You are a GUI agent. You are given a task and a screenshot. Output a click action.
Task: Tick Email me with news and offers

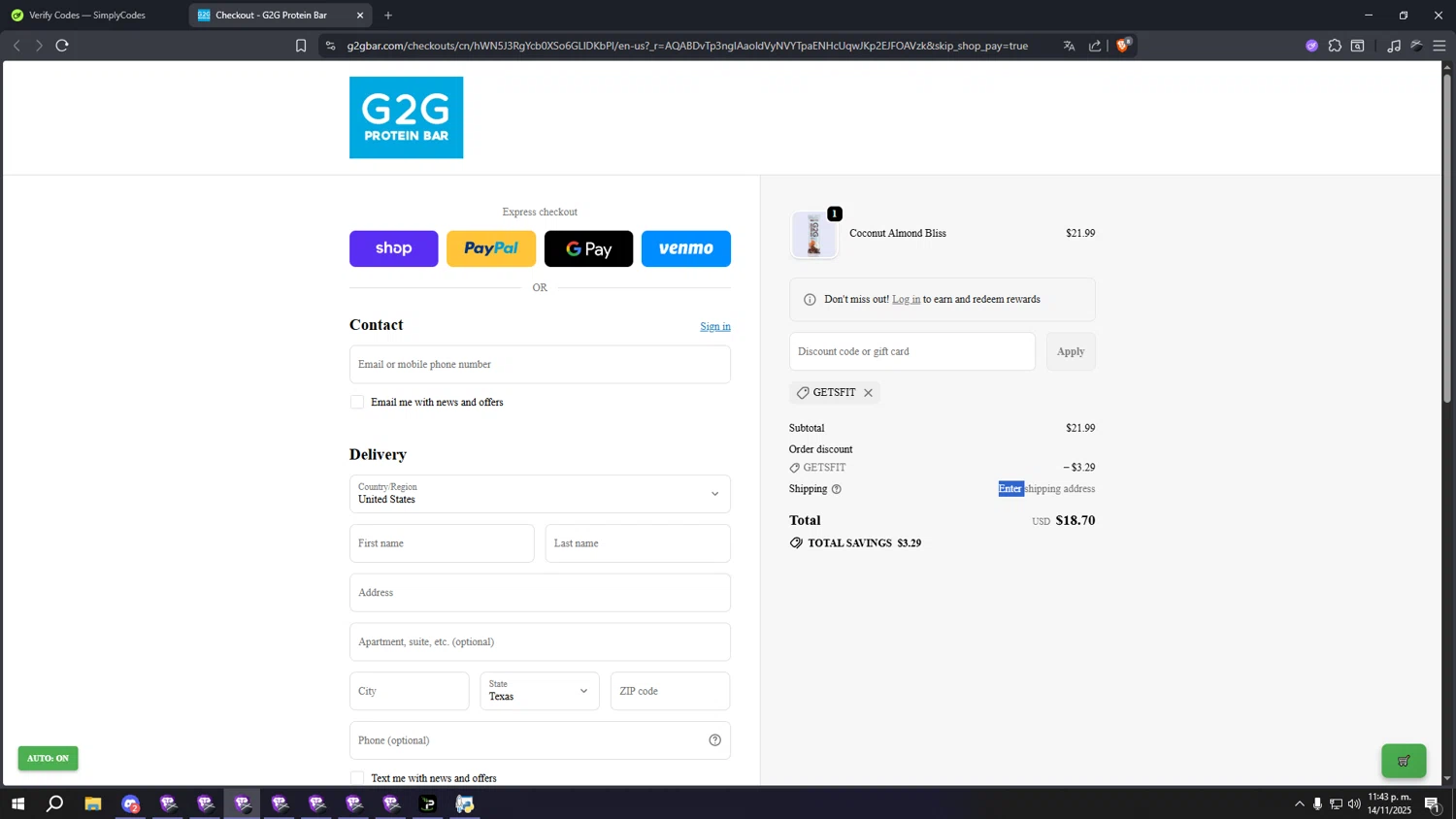click(x=357, y=402)
